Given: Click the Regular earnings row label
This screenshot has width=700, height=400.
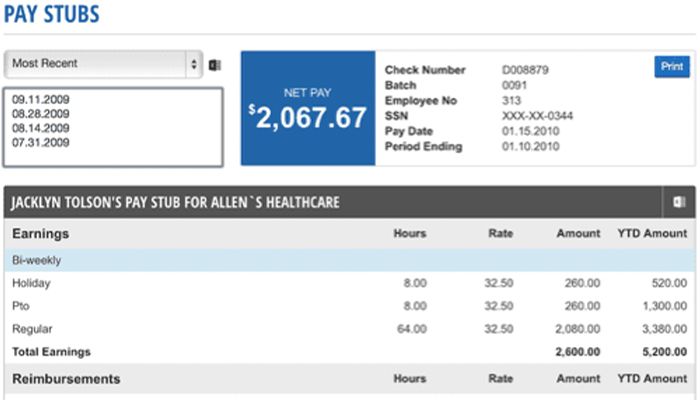Looking at the screenshot, I should click(x=32, y=328).
